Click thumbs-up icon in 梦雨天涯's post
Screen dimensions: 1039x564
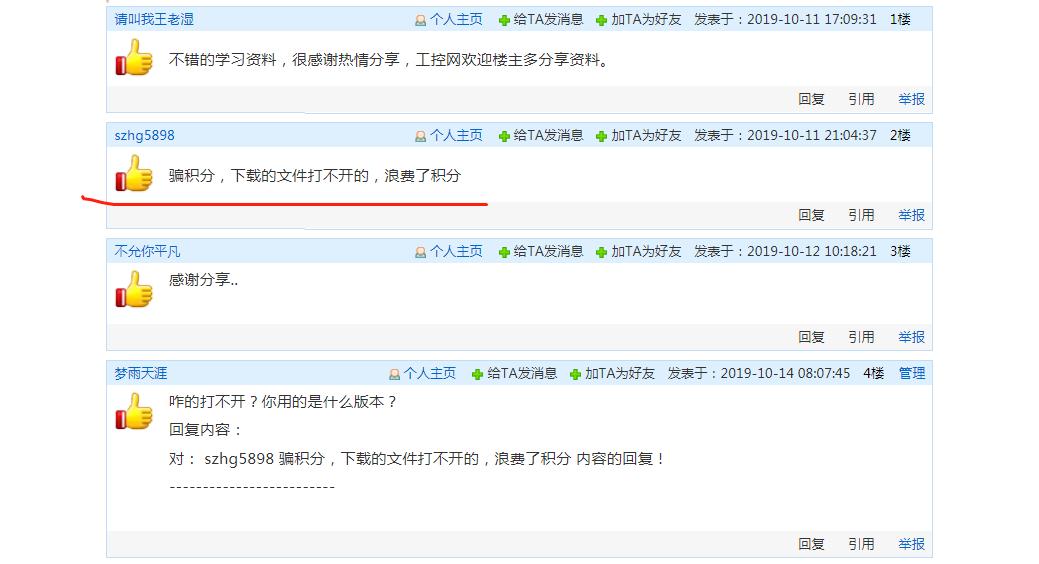[x=134, y=412]
